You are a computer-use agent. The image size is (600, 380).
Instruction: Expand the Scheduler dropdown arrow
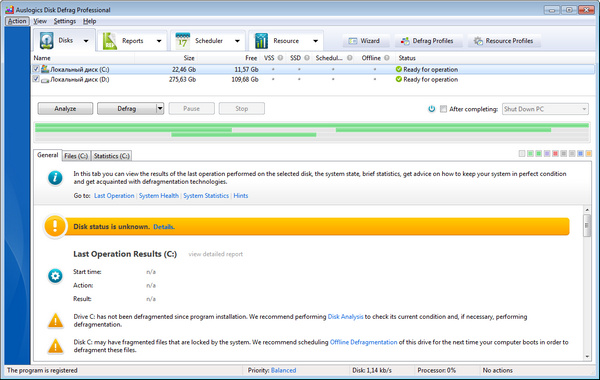click(237, 41)
